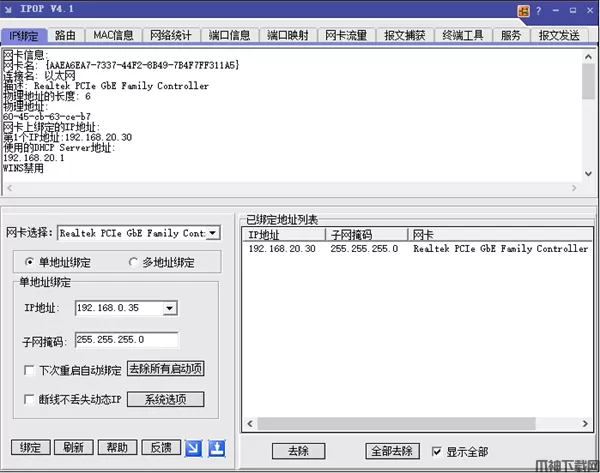Click the 刷新 button

(x=74, y=447)
